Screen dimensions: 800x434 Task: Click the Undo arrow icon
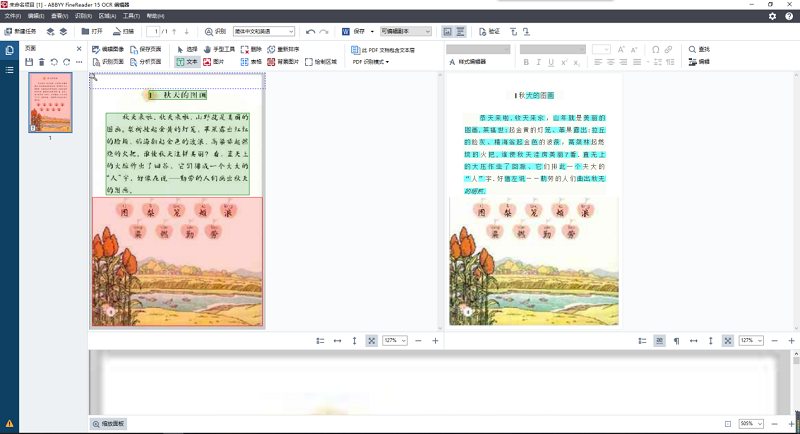click(310, 32)
